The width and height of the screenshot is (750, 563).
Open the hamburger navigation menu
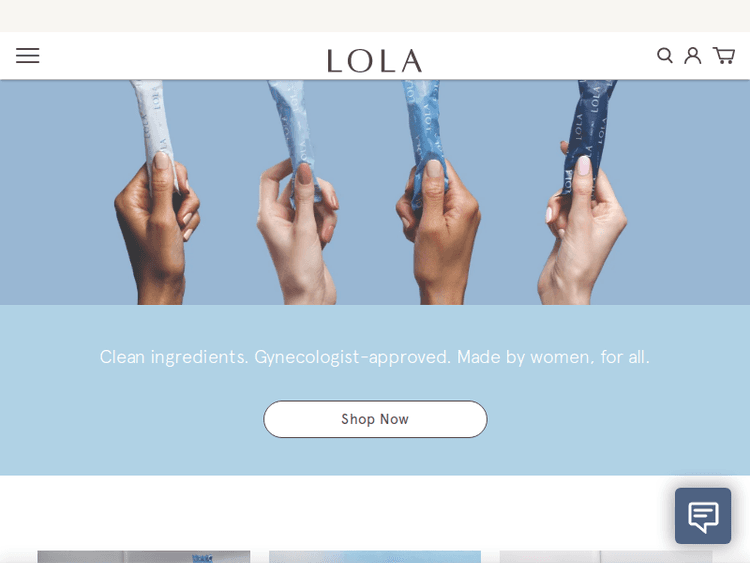28,55
